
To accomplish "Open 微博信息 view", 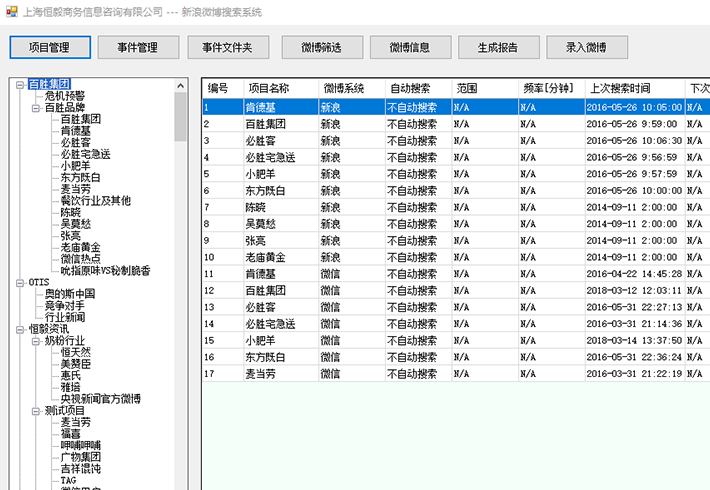I will coord(410,48).
